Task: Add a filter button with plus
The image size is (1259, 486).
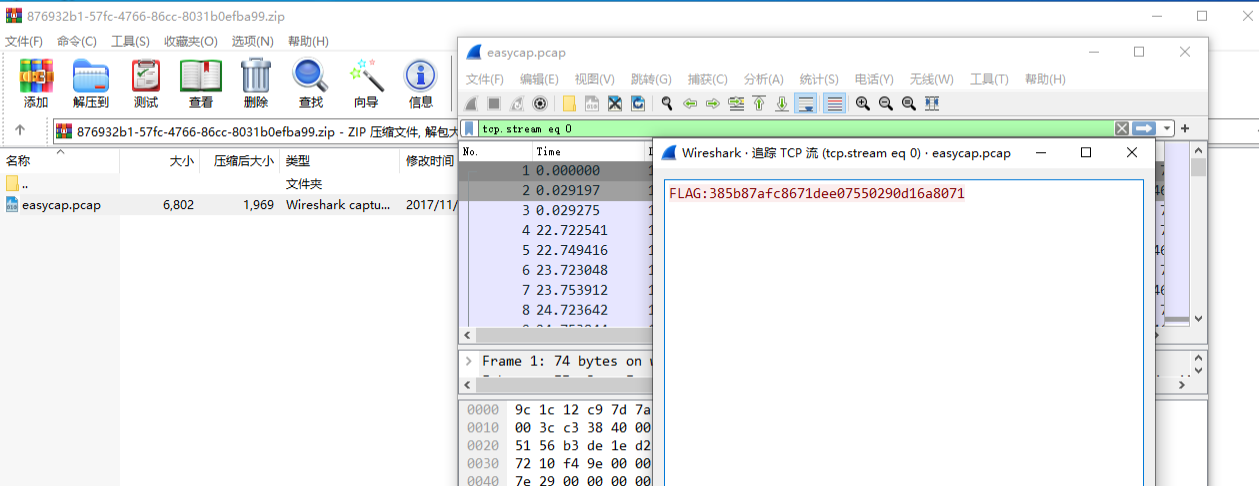Action: coord(1185,128)
